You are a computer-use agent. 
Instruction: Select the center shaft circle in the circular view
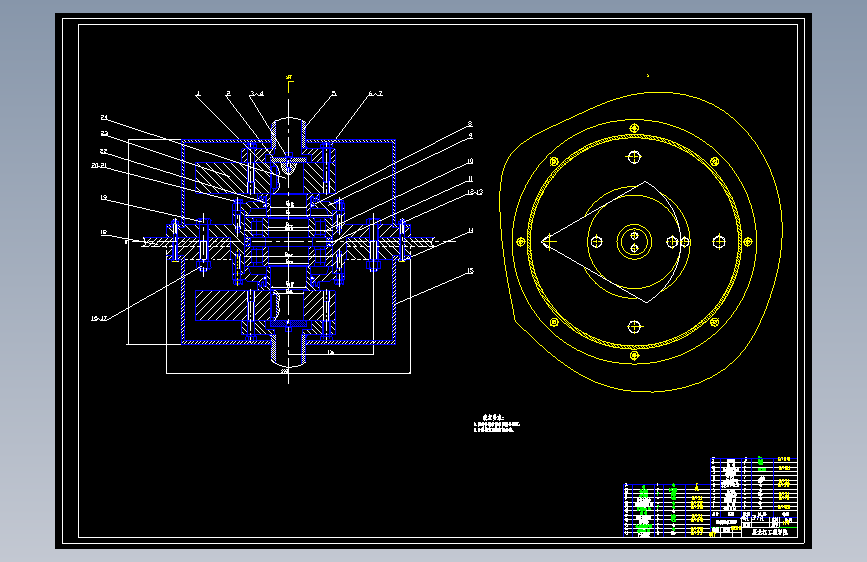[634, 242]
